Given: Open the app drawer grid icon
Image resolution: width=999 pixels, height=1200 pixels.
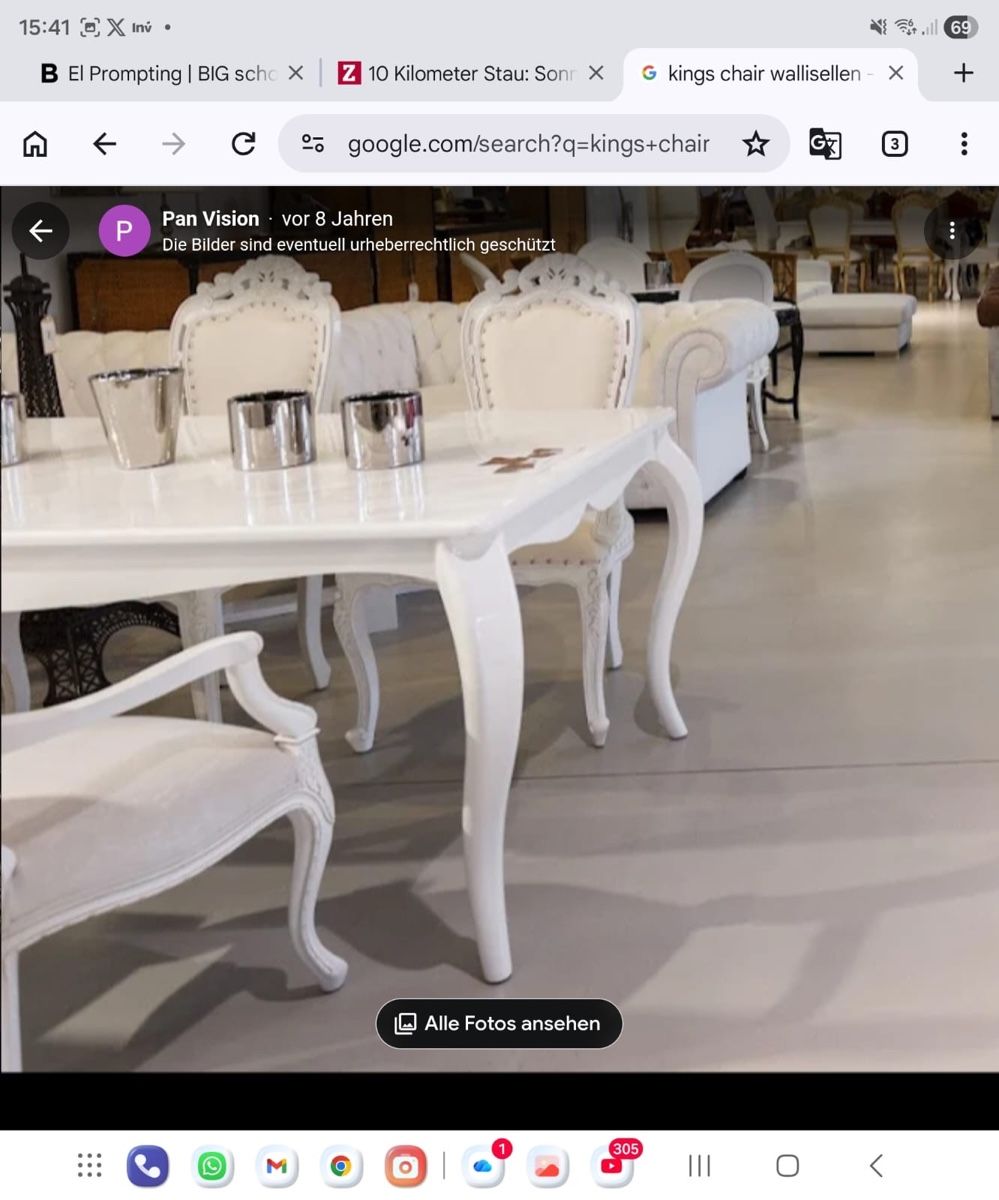Looking at the screenshot, I should 90,1165.
